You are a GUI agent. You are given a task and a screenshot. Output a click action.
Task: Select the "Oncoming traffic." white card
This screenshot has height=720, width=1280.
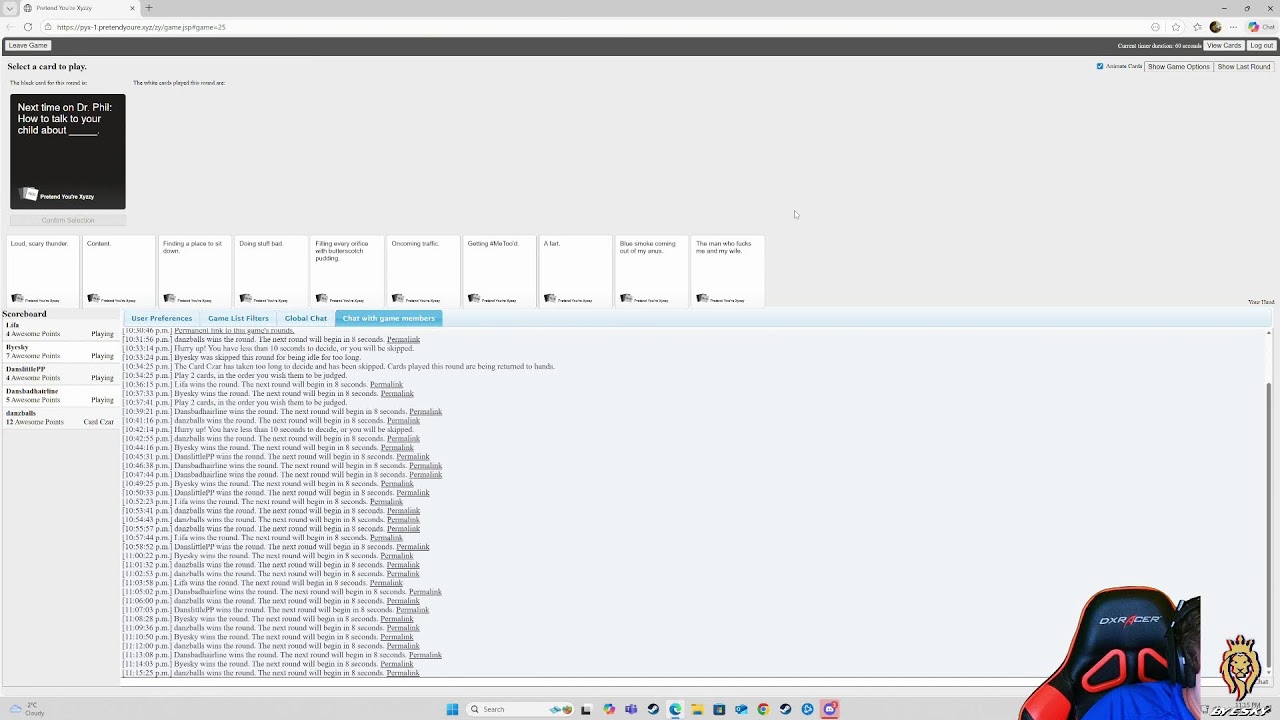point(423,270)
